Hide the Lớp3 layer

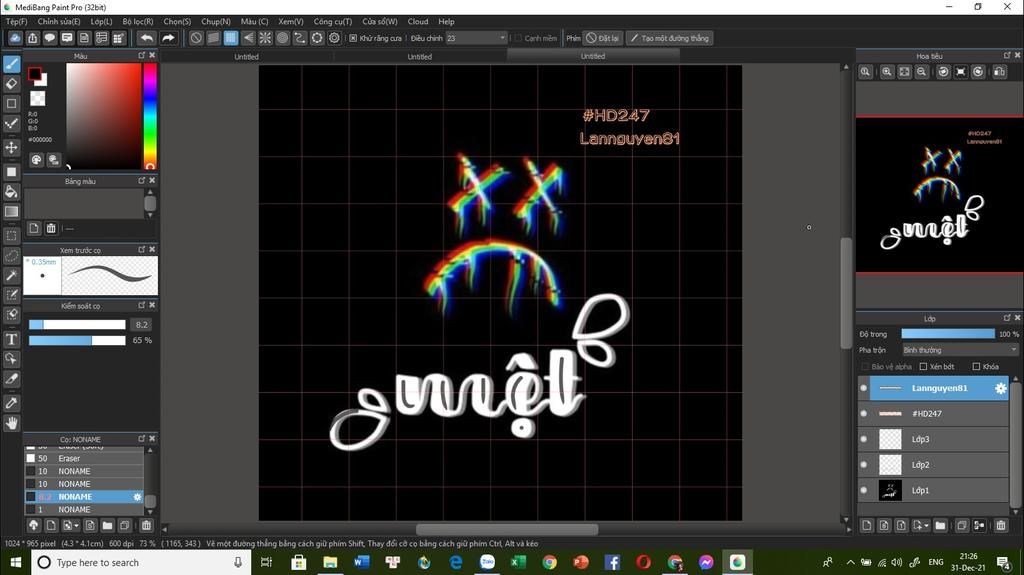864,439
